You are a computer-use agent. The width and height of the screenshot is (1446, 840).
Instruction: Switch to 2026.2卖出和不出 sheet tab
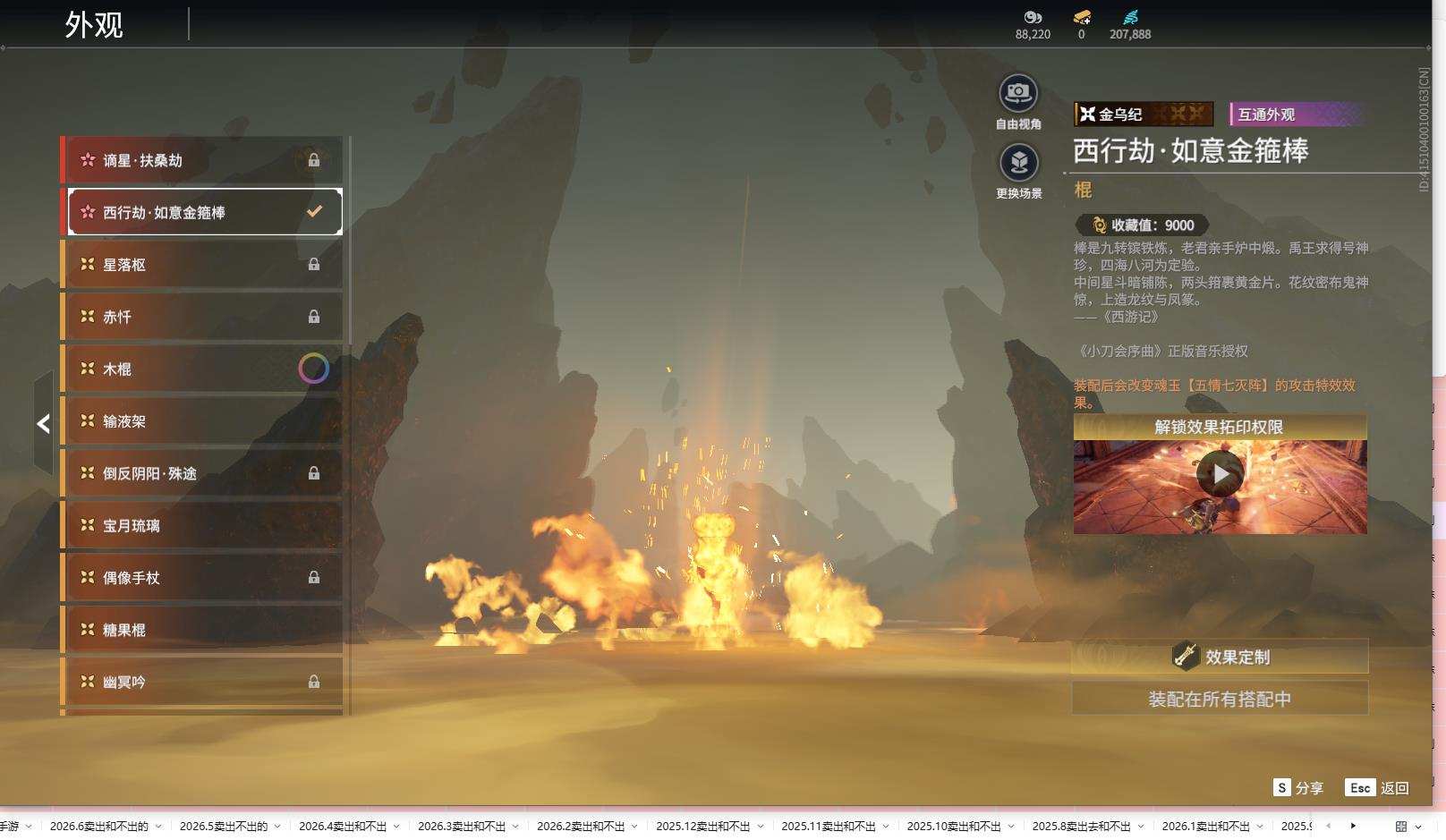click(x=581, y=826)
